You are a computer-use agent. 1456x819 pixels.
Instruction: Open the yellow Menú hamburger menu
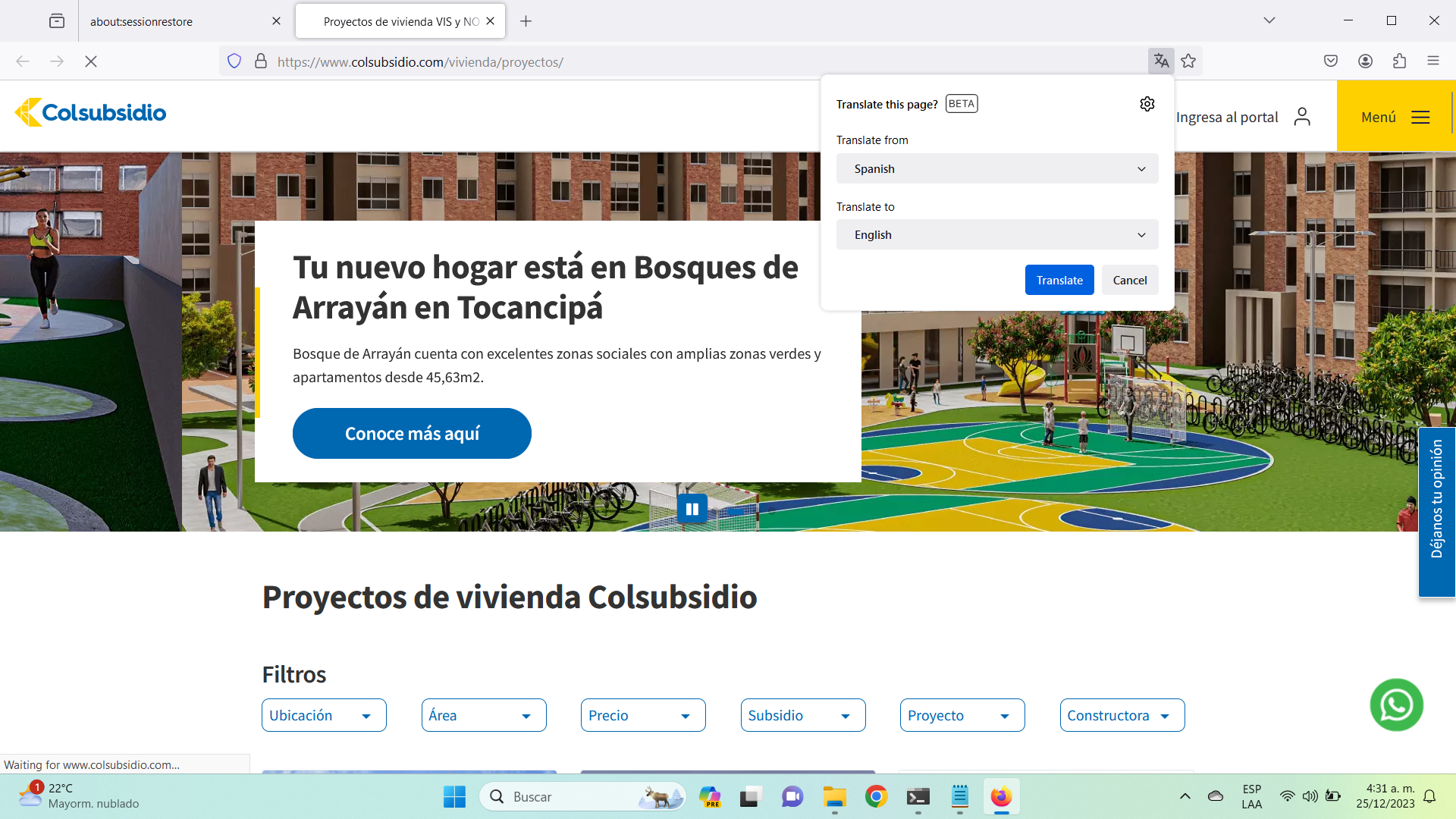click(1395, 117)
